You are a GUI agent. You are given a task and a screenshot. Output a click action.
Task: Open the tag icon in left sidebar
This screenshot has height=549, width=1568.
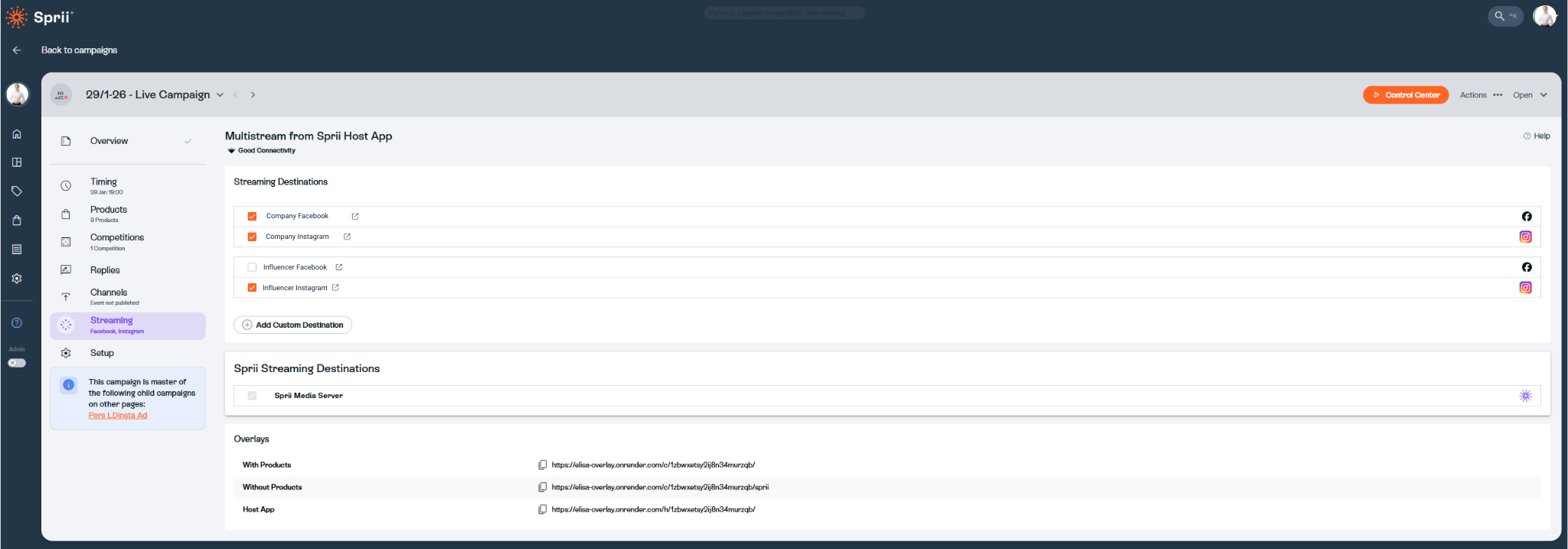[x=17, y=191]
